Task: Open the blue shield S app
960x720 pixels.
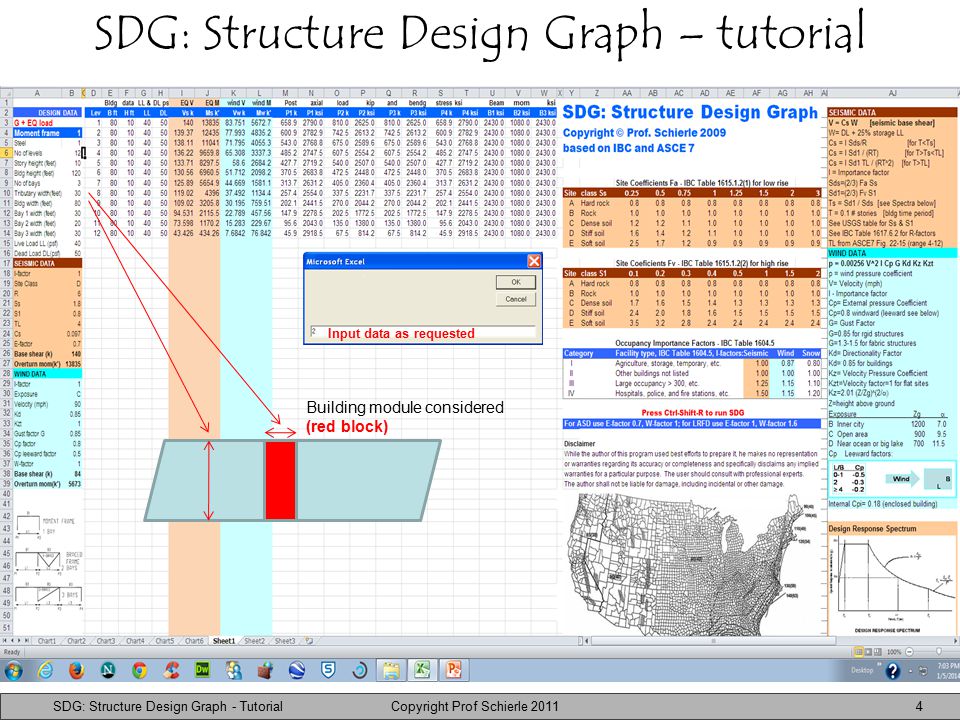Action: pyautogui.click(x=329, y=670)
